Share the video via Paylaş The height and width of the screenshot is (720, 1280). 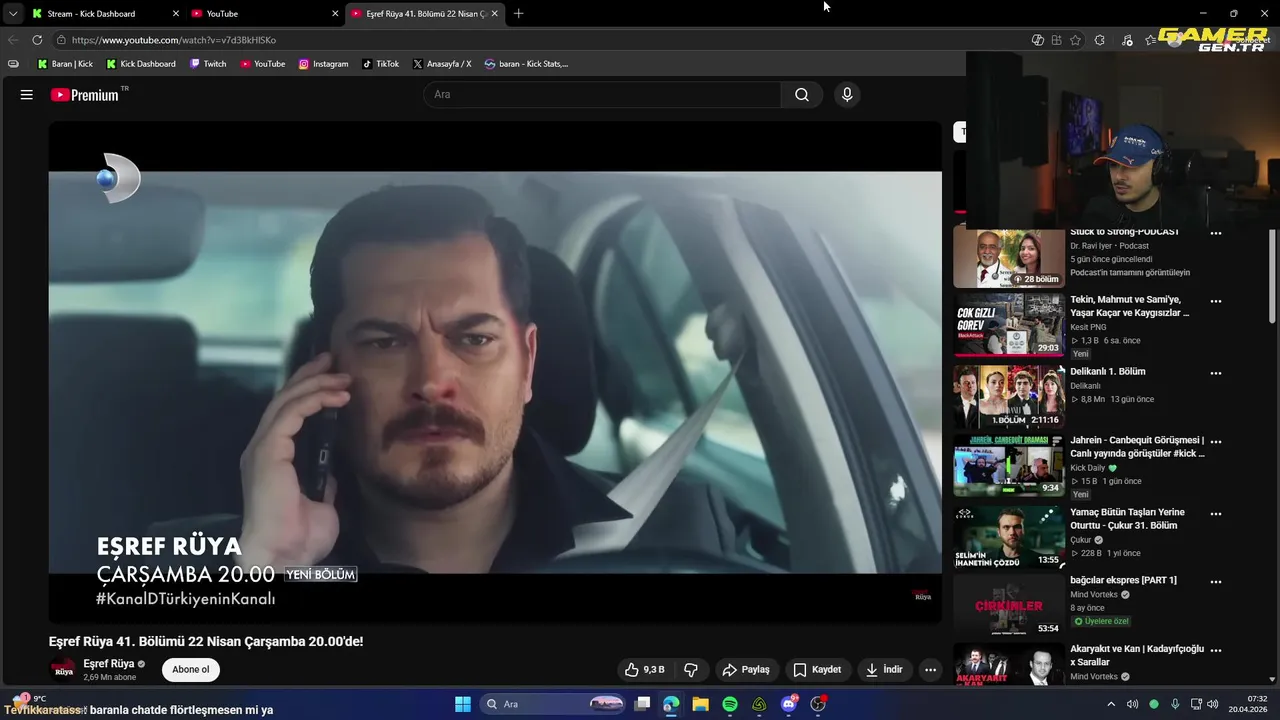[746, 670]
